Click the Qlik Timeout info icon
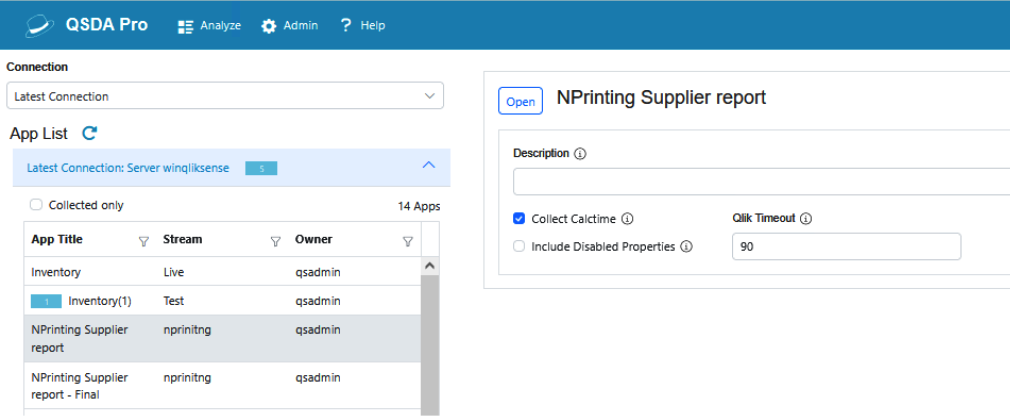This screenshot has width=1010, height=418. pyautogui.click(x=806, y=218)
